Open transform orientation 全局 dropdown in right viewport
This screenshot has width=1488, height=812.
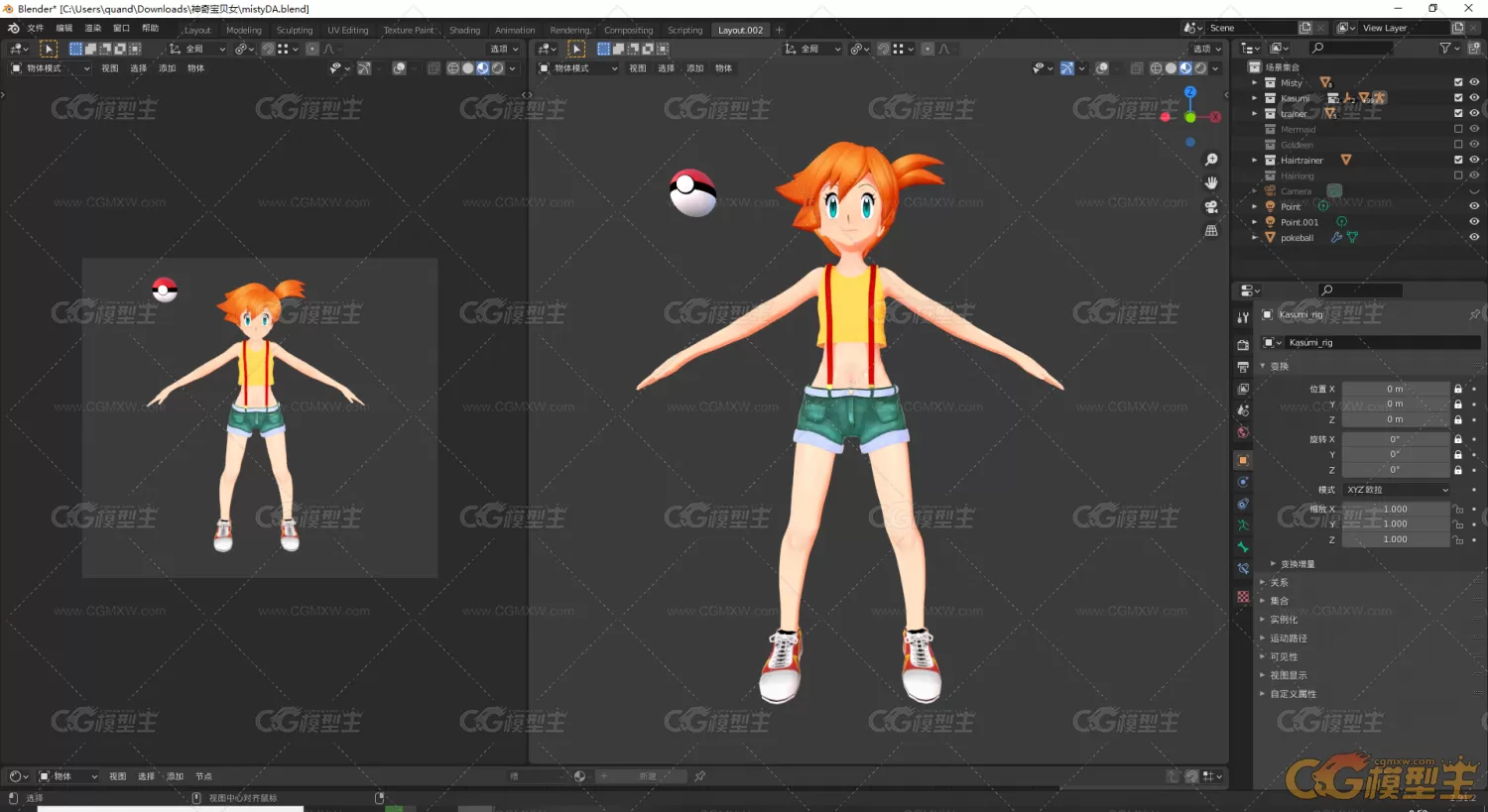[812, 49]
